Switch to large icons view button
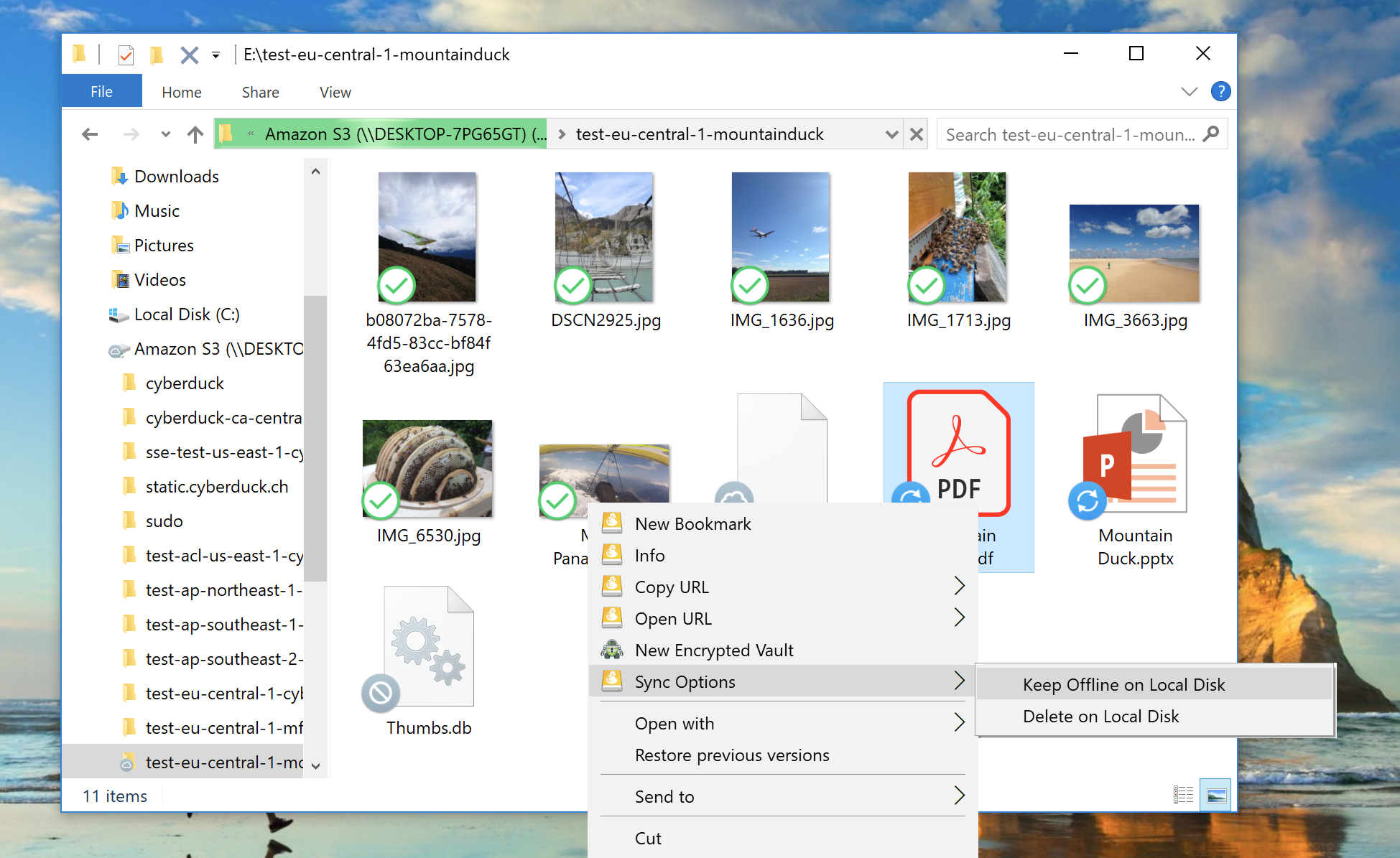This screenshot has height=858, width=1400. 1216,796
